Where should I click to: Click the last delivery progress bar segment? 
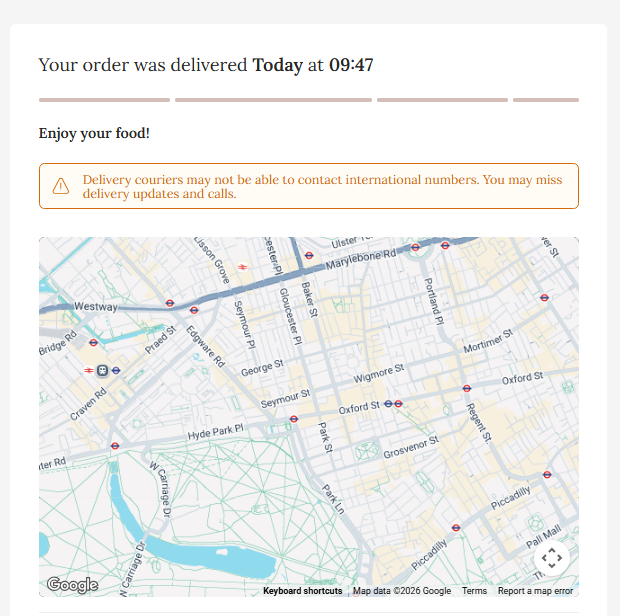pos(545,100)
